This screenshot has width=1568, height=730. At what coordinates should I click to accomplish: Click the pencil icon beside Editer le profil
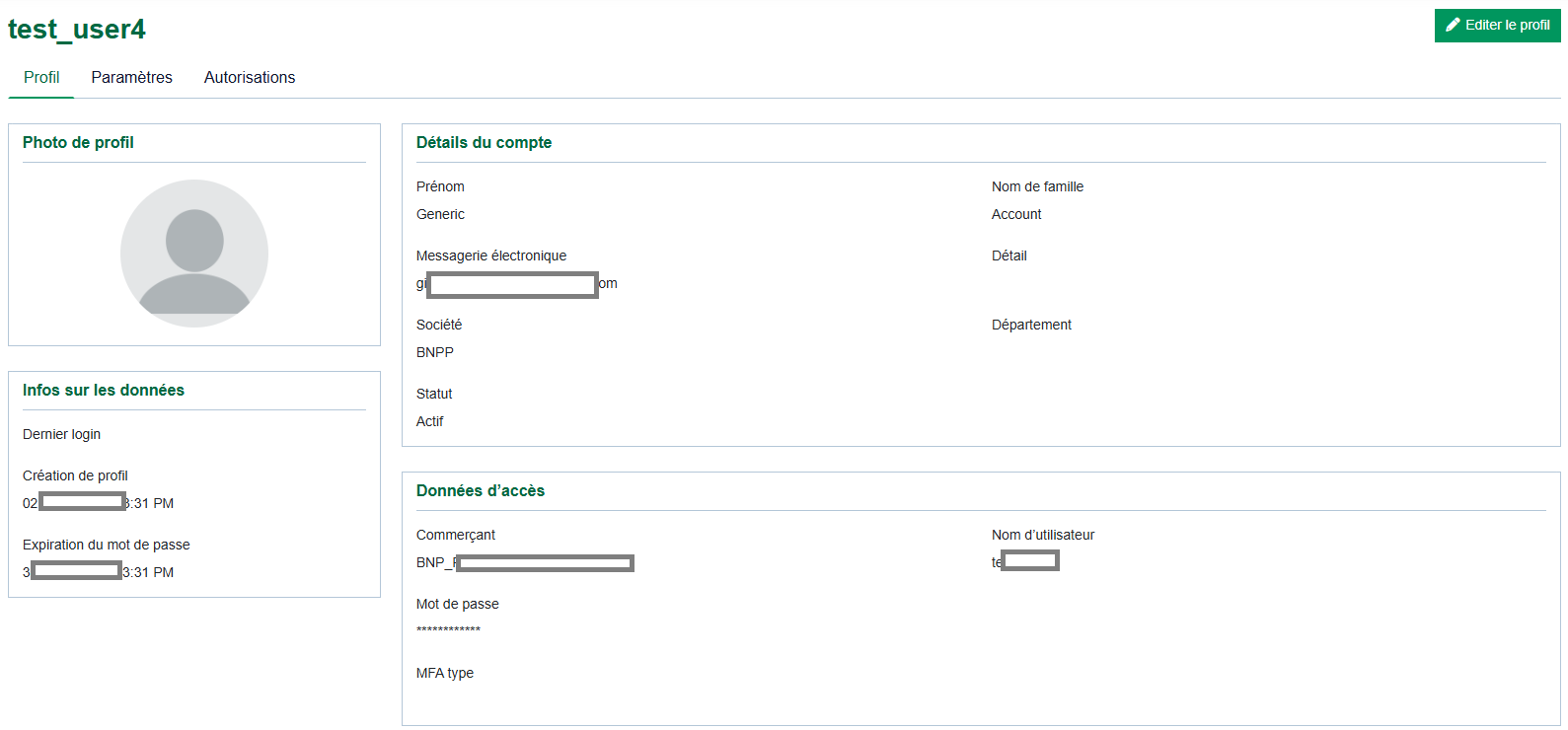[1453, 25]
